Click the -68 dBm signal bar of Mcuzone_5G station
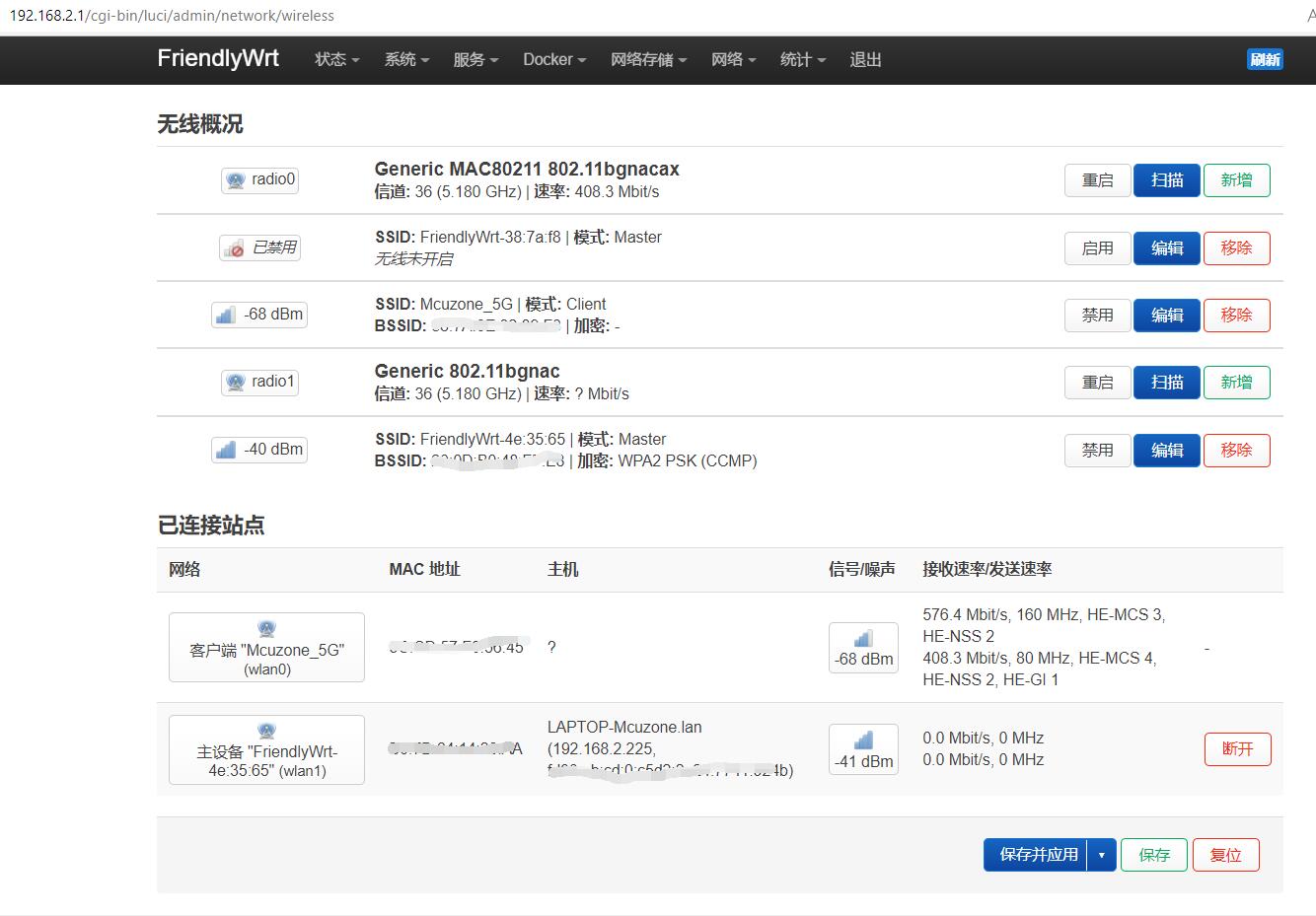The image size is (1316, 916). pos(863,648)
